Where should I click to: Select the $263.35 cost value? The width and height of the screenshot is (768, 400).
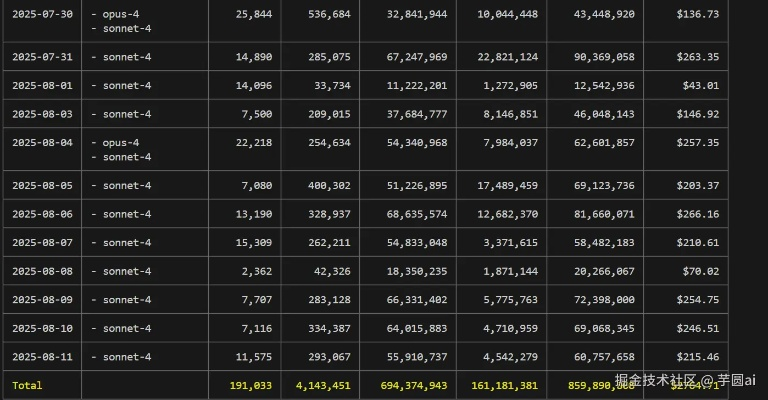pos(697,57)
